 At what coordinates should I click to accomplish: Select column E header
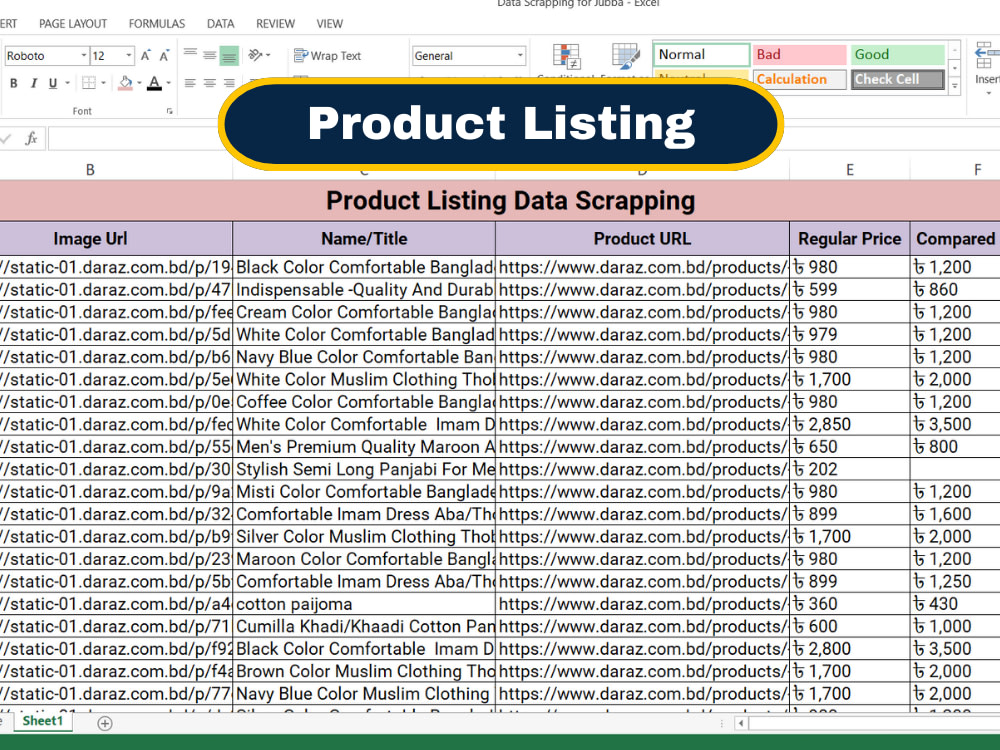coord(849,170)
